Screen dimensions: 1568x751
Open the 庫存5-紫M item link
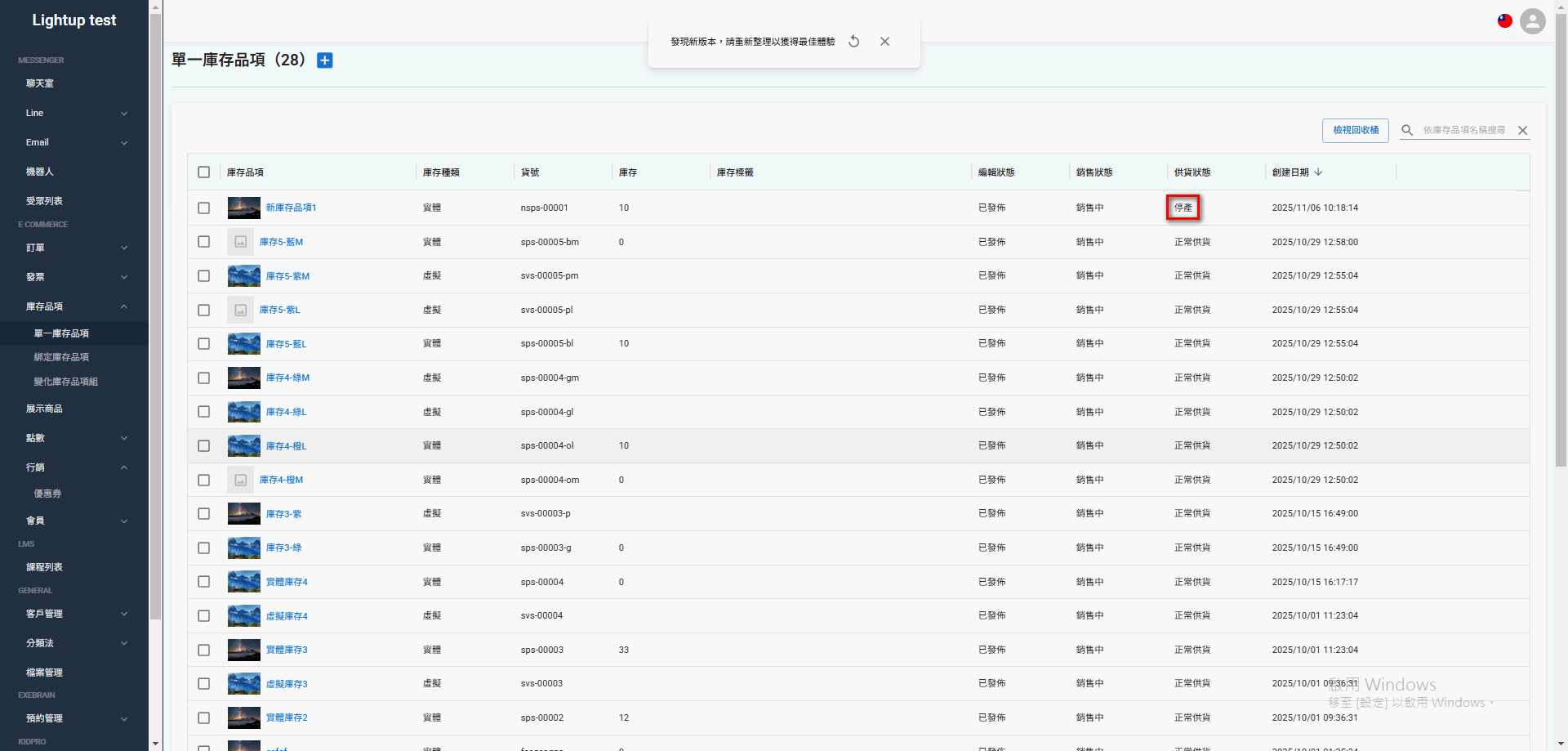tap(287, 275)
